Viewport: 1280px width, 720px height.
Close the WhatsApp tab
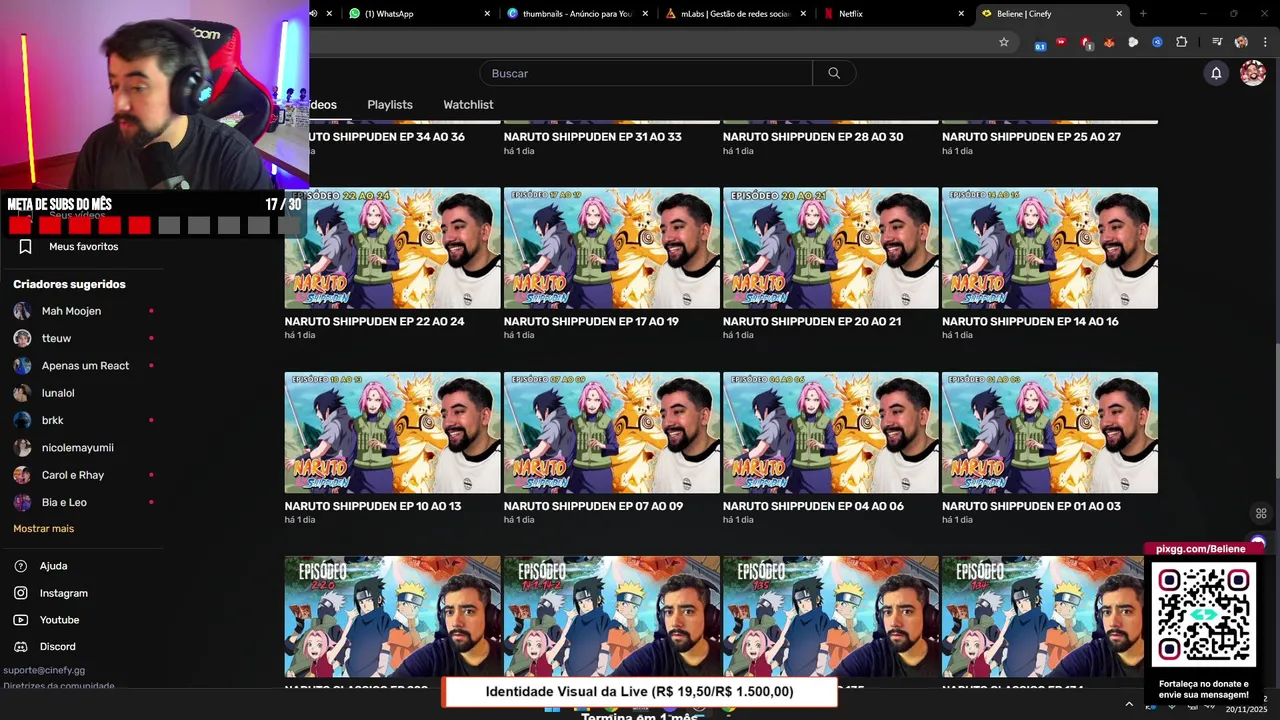tap(487, 14)
